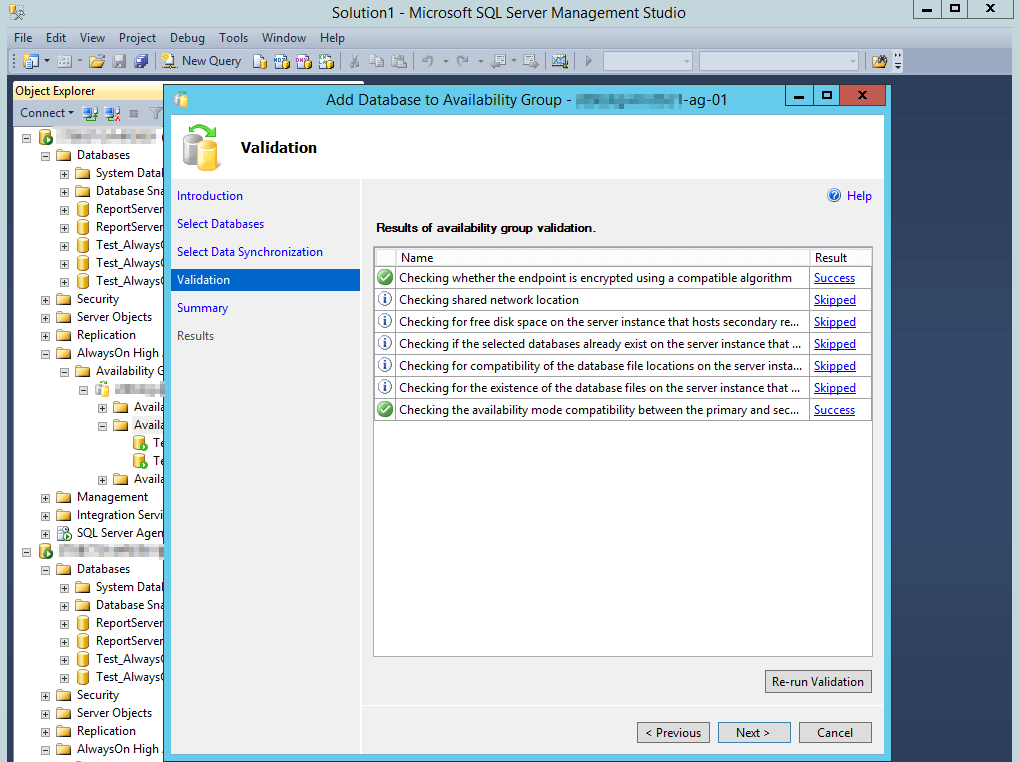Screen dimensions: 1019x762
Task: Expand the Management tree node
Action: 45,498
